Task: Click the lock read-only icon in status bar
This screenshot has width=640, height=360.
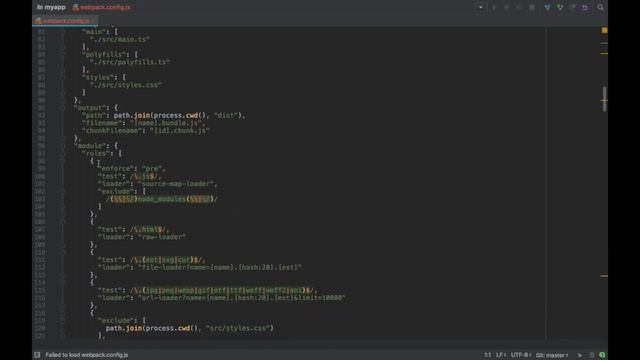Action: pos(591,355)
